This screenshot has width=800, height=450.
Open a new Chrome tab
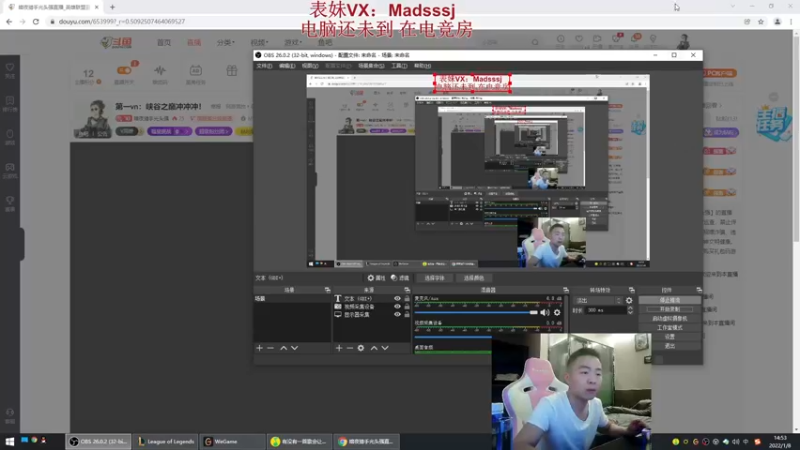112,7
